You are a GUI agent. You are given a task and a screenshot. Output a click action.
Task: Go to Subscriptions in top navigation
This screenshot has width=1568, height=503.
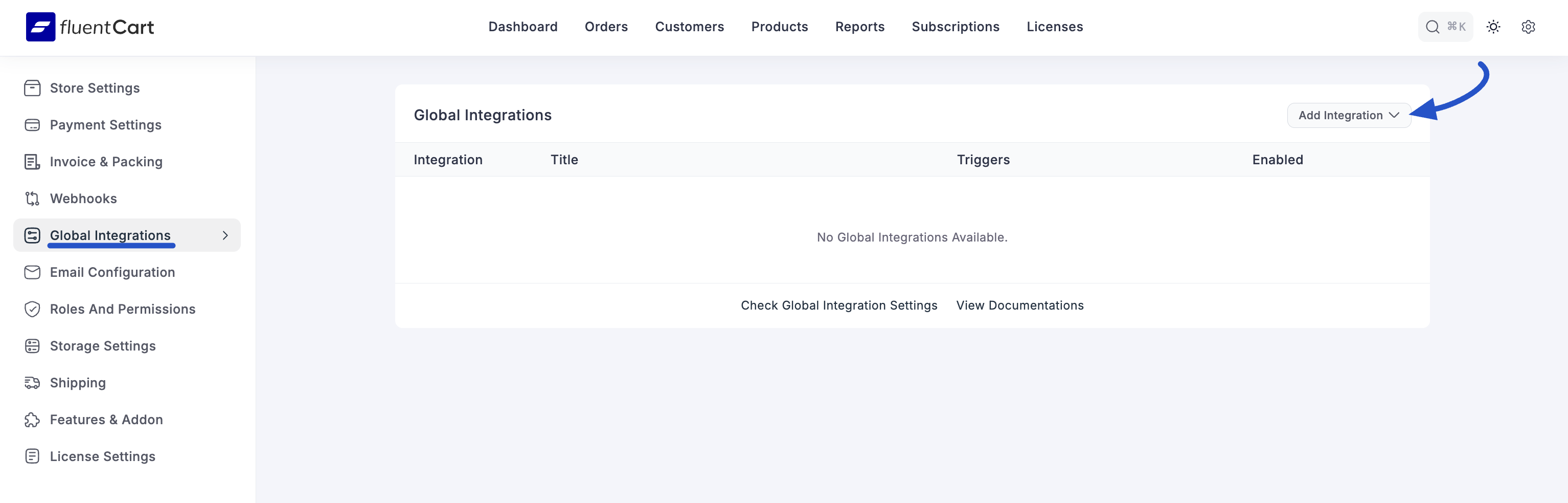coord(955,27)
